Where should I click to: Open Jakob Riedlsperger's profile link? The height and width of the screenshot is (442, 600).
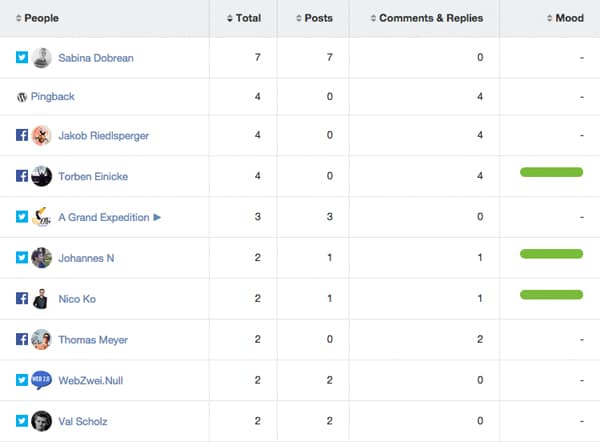104,136
